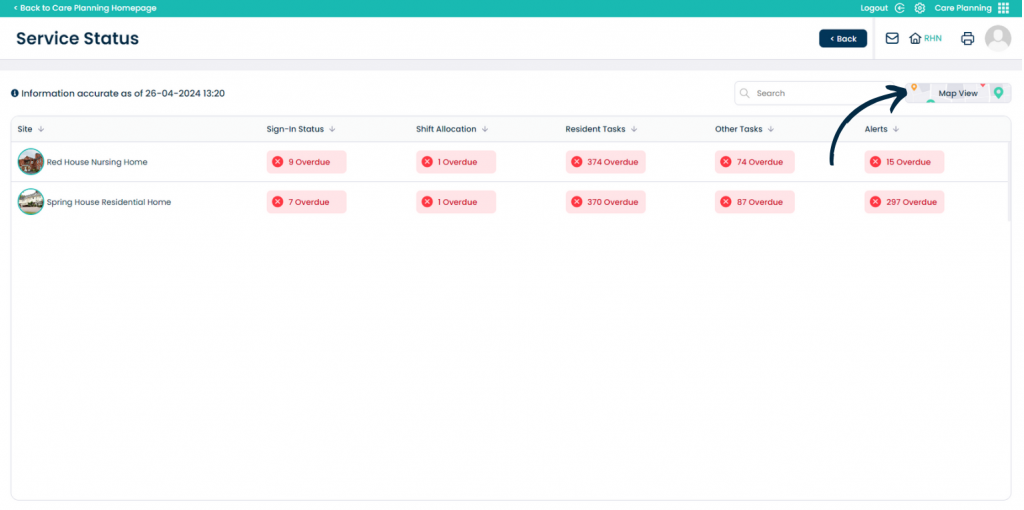The height and width of the screenshot is (510, 1024).
Task: Open the Care Planning apps grid icon
Action: pos(1003,8)
